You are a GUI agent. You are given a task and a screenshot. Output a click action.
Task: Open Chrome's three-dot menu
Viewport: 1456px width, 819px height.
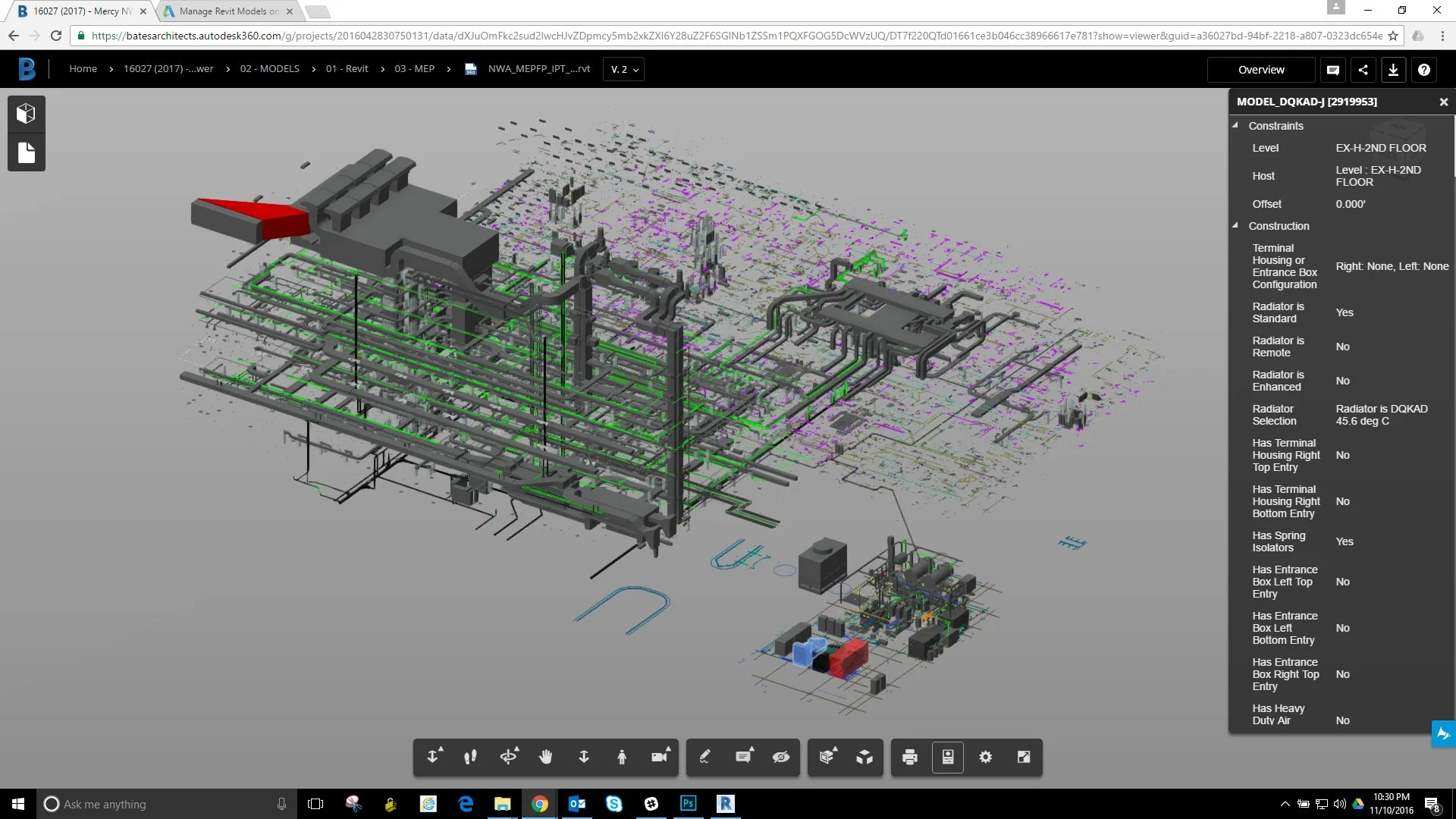[1442, 36]
